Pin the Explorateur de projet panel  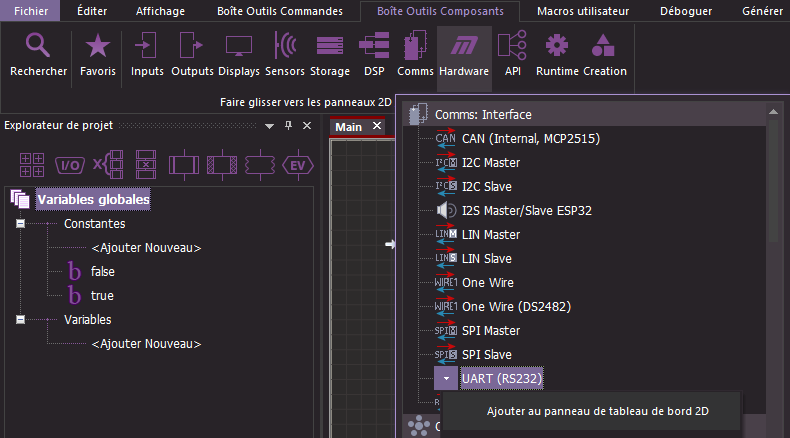[x=288, y=126]
